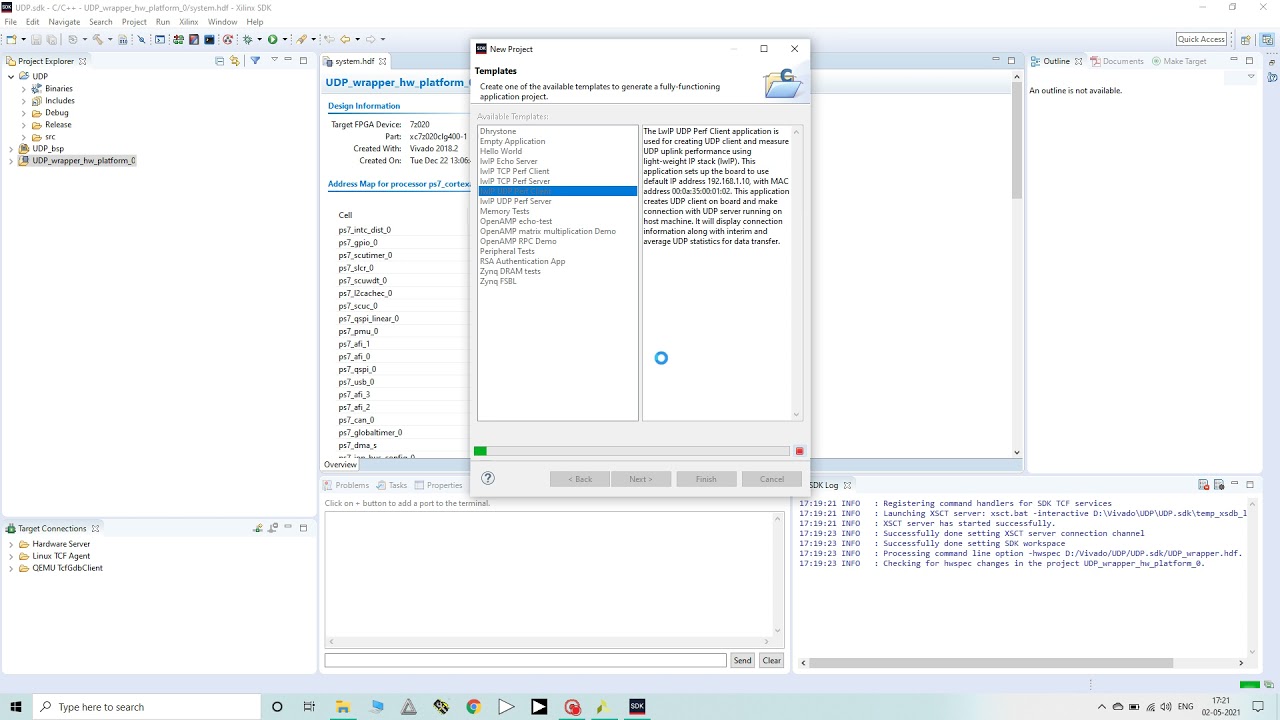Open the Navigate menu
Viewport: 1280px width, 720px height.
(x=64, y=21)
